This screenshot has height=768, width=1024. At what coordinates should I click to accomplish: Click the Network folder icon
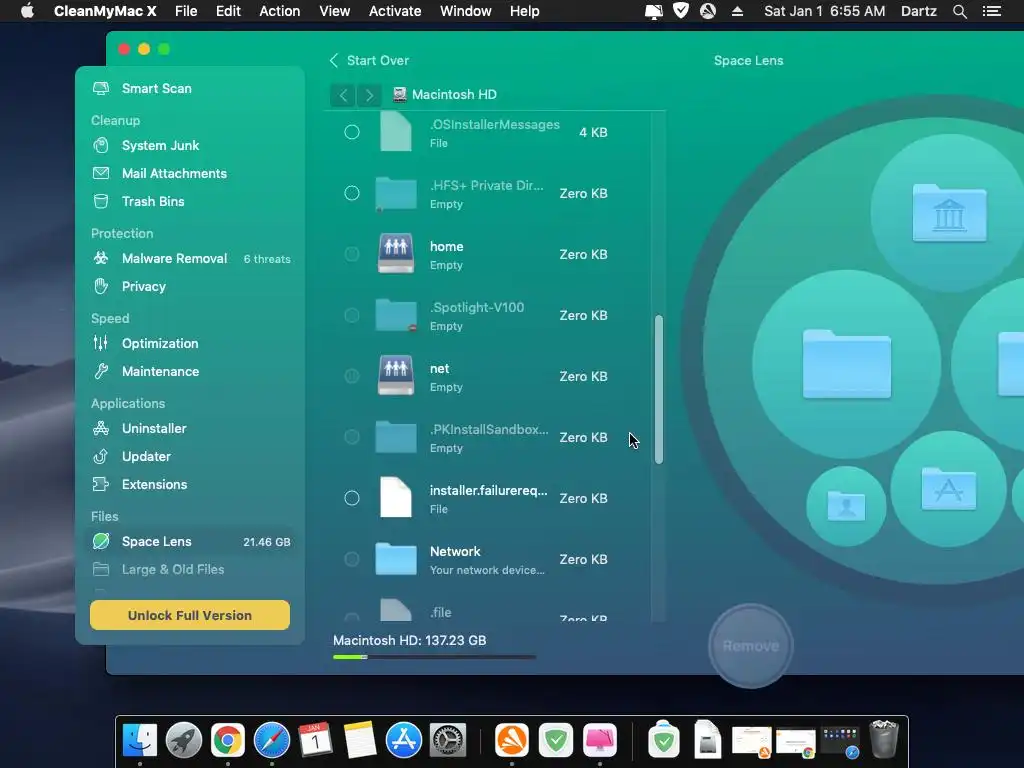(x=396, y=559)
